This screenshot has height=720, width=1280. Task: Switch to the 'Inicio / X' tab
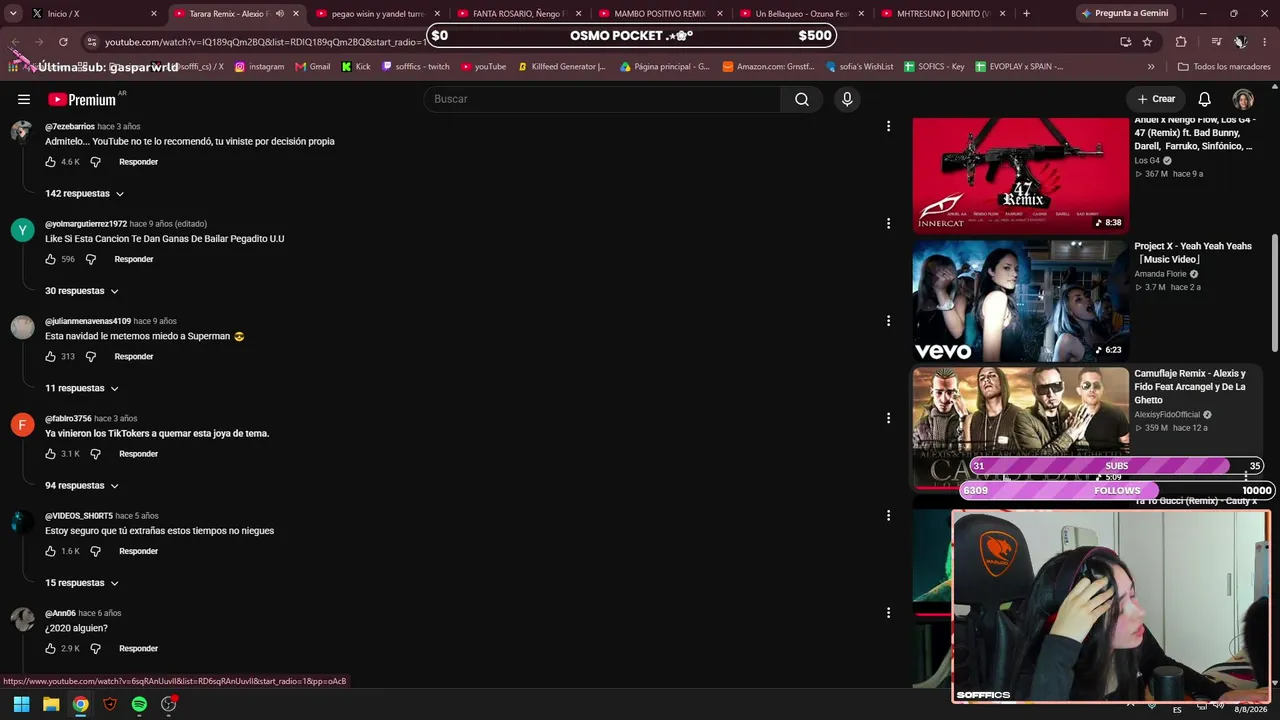tap(95, 14)
